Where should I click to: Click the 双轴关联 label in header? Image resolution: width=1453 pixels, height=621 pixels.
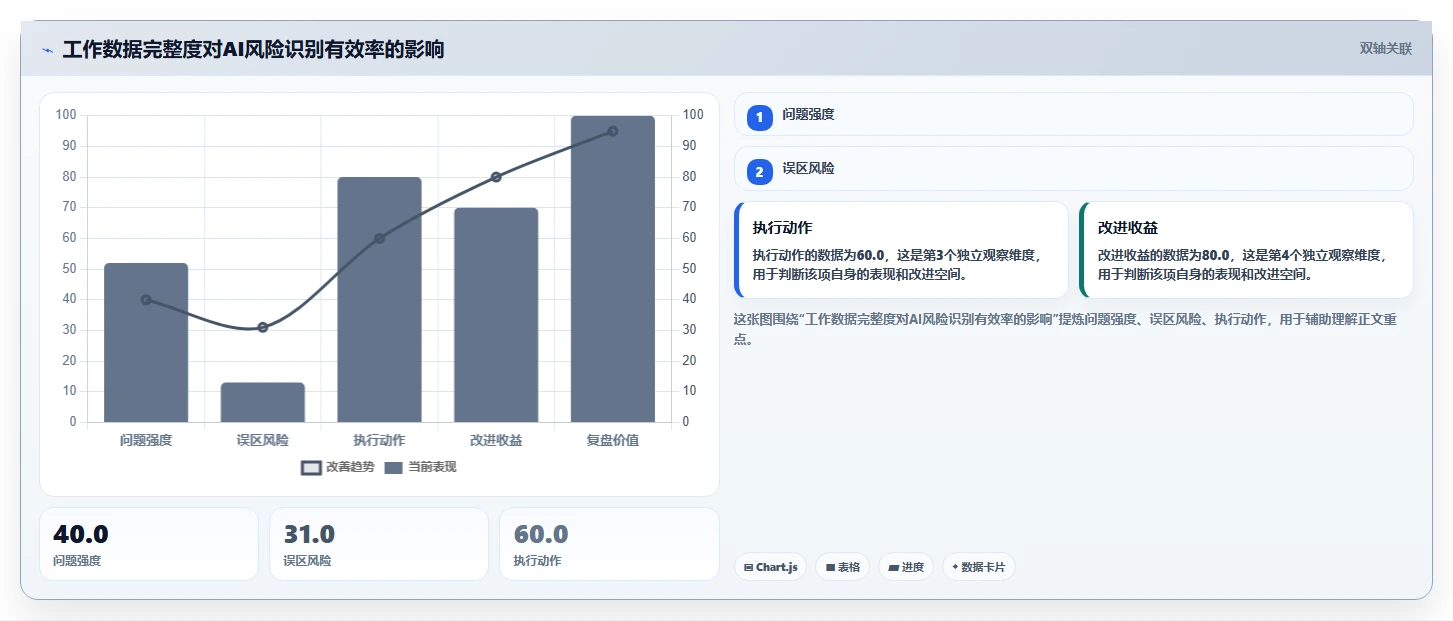[x=1385, y=48]
